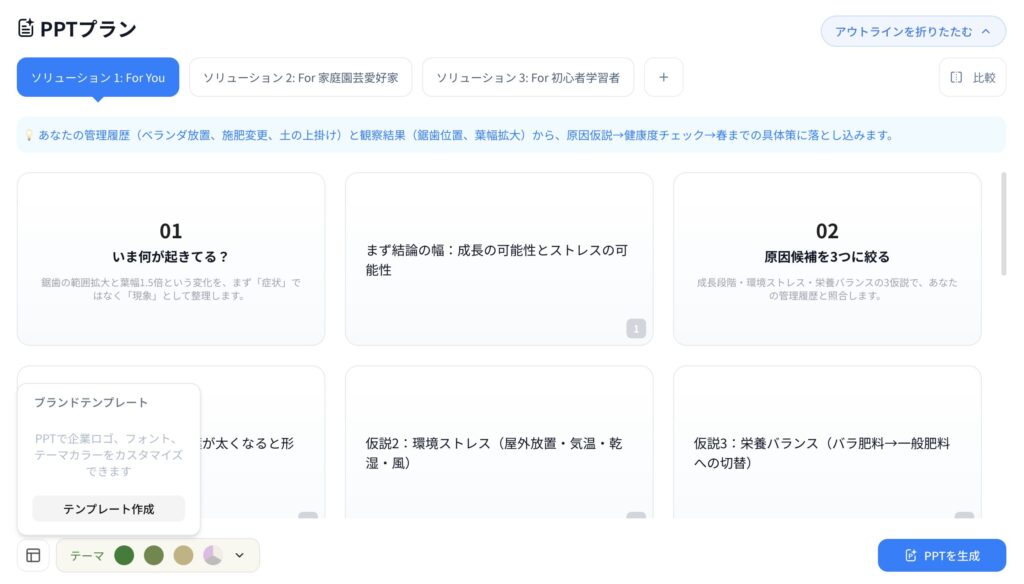Viewport: 1024px width, 584px height.
Task: Choose the beige theme color swatch
Action: (183, 555)
